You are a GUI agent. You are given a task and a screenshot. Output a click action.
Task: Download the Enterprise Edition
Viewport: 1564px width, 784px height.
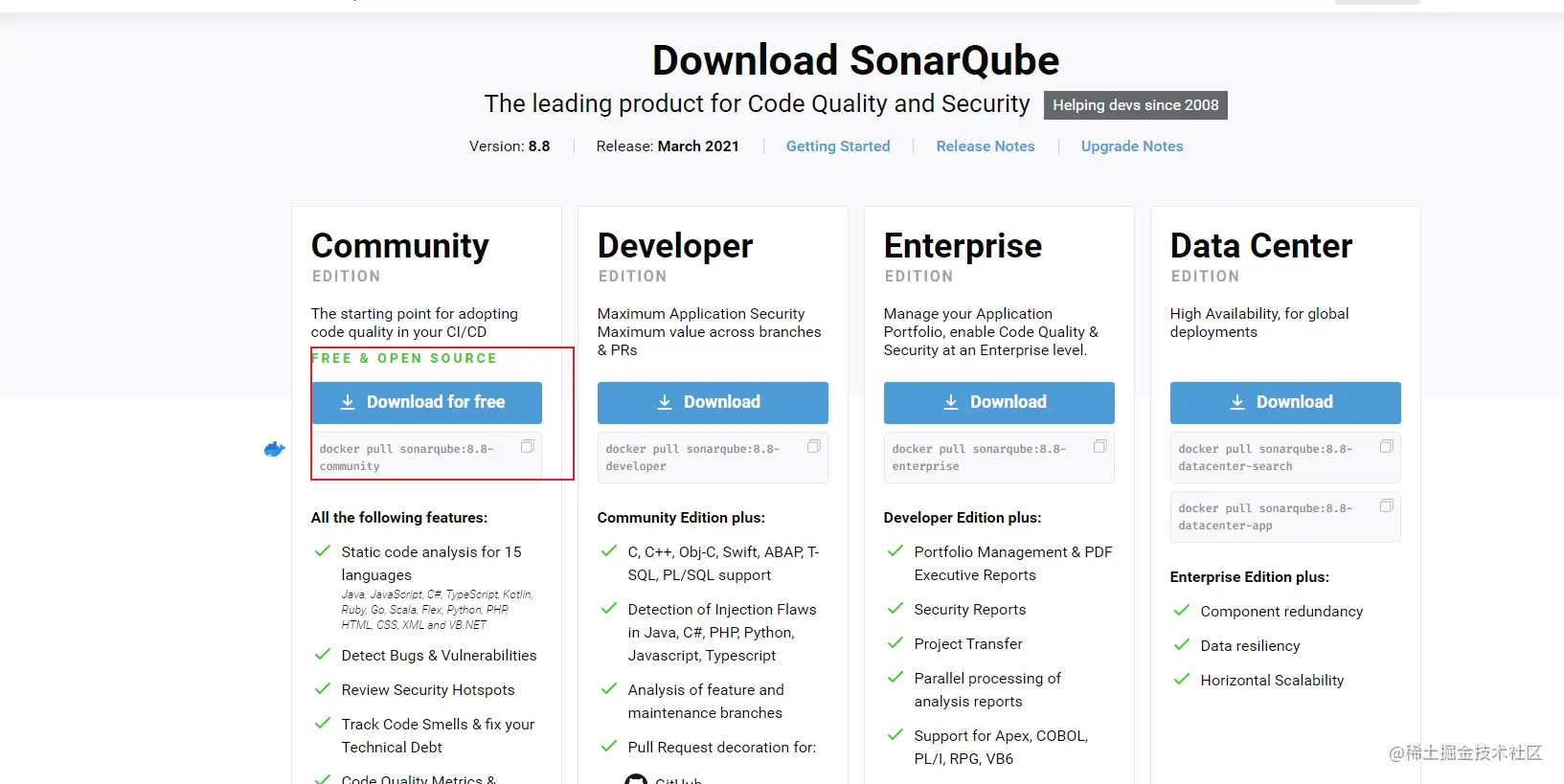999,402
